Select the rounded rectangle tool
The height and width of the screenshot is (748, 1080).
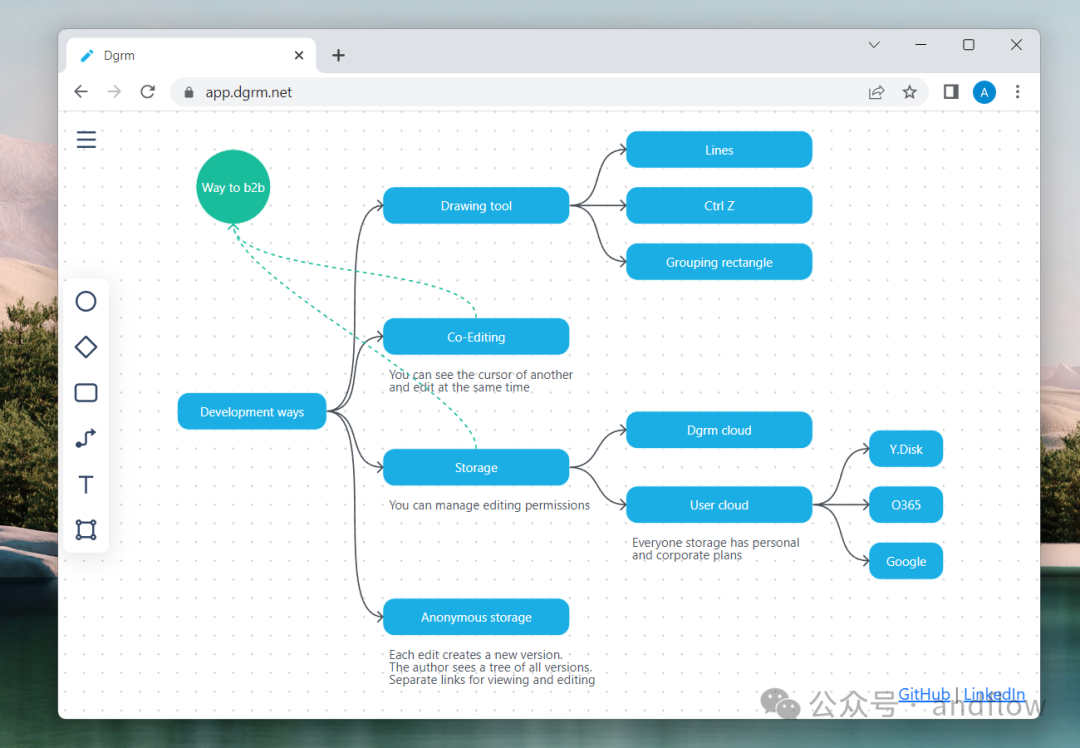(86, 393)
